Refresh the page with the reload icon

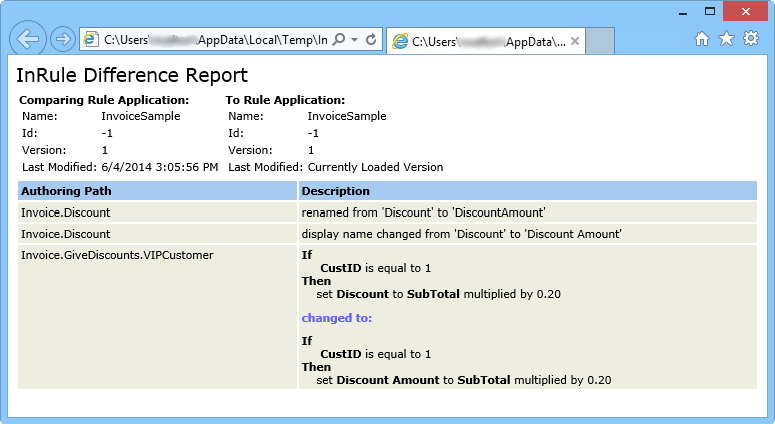[371, 40]
